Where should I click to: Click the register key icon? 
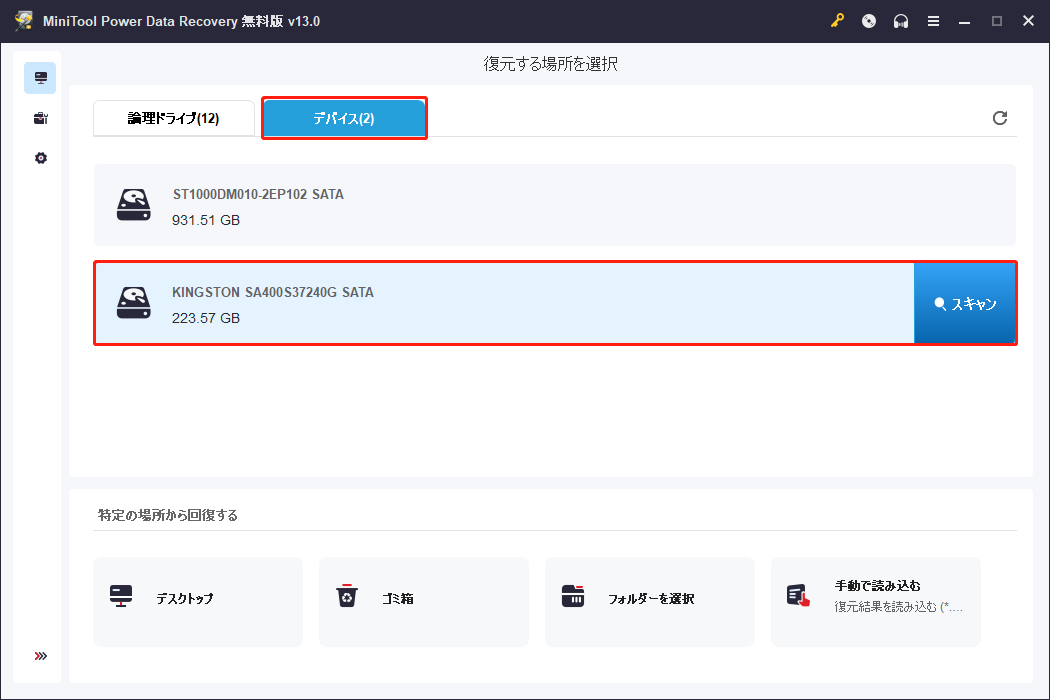point(837,21)
